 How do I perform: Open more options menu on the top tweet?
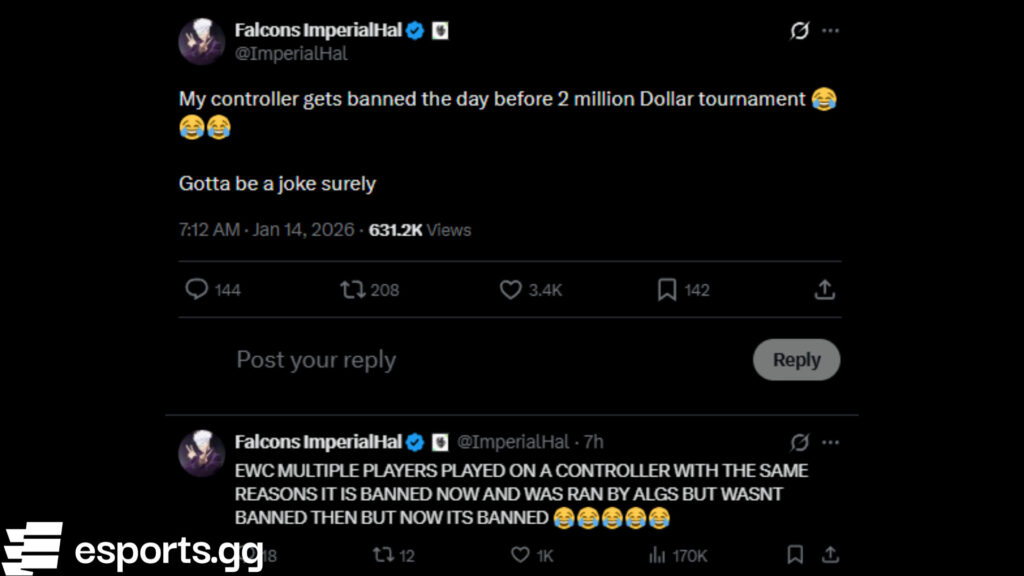click(x=830, y=31)
